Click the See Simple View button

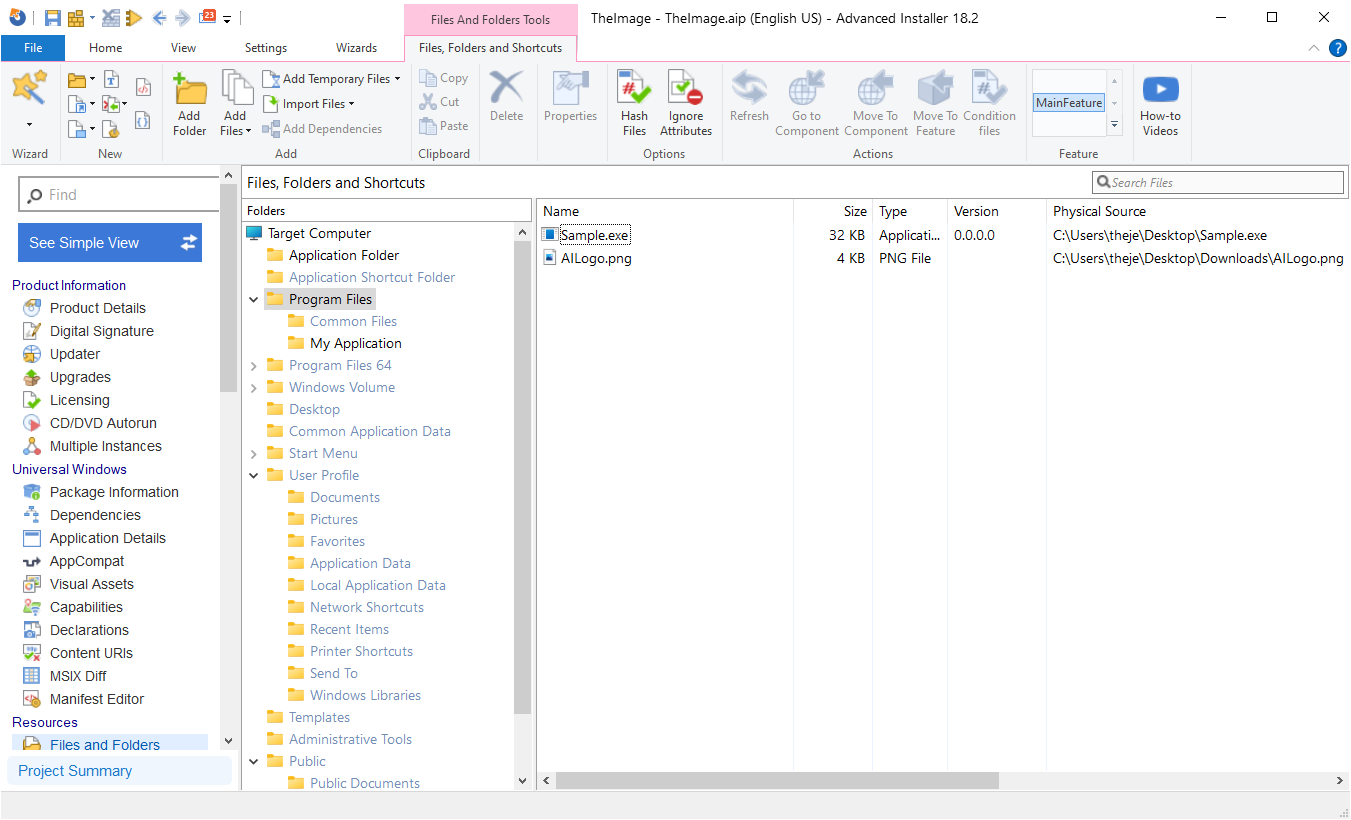(110, 243)
